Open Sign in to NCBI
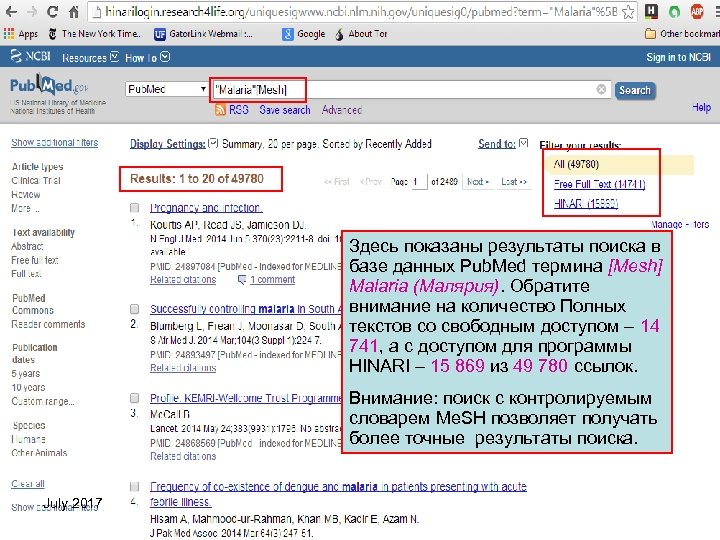Image resolution: width=720 pixels, height=540 pixels. [678, 57]
